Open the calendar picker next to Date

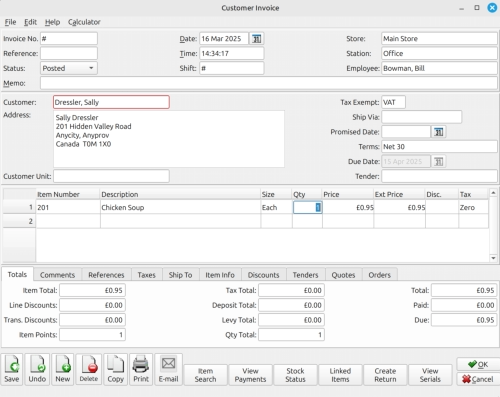tap(256, 39)
